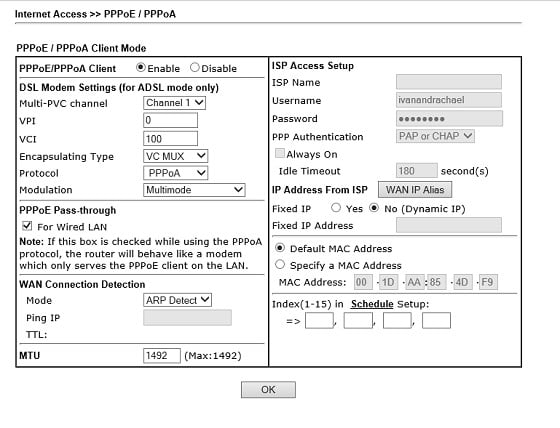Click the Username field showing ivanandrachael
Screen dimensions: 560x428
coord(449,100)
